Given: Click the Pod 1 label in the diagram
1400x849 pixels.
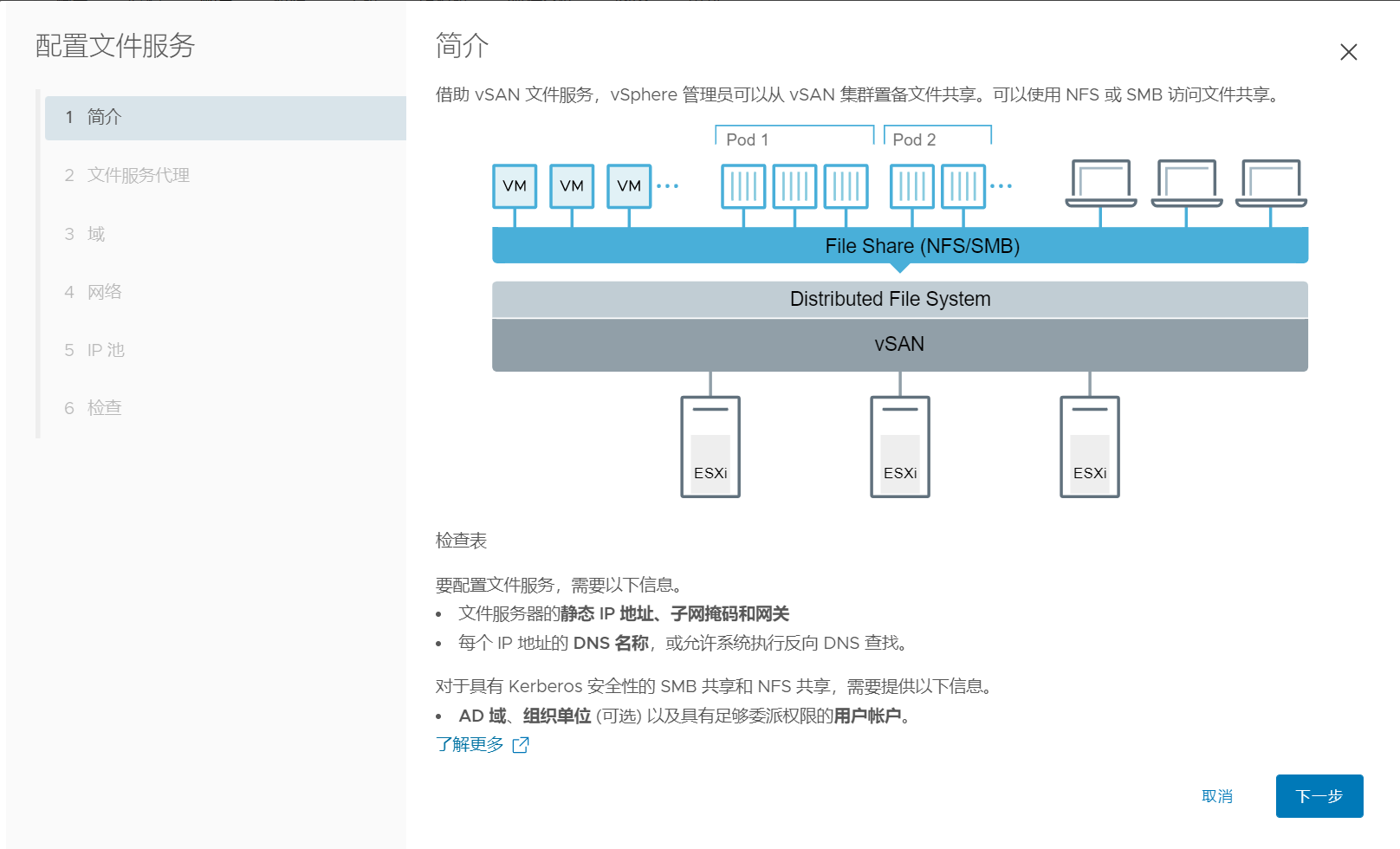Looking at the screenshot, I should (x=747, y=139).
